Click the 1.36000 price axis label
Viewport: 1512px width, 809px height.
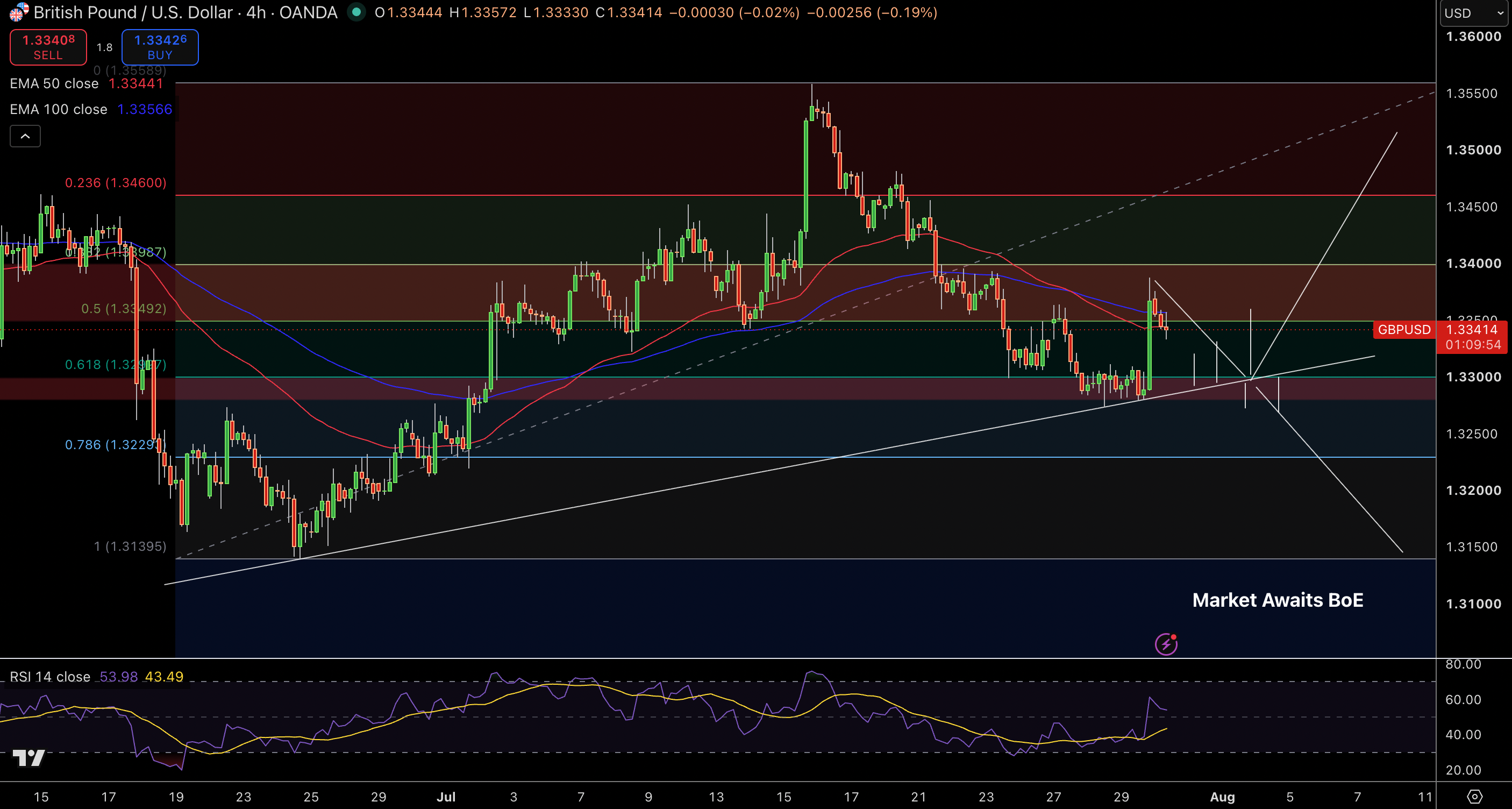coord(1473,37)
